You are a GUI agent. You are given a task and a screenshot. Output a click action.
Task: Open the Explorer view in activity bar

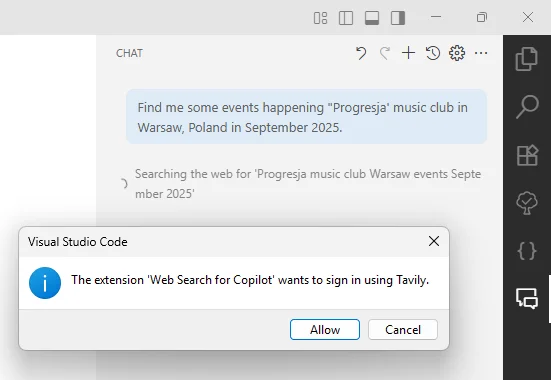coord(527,58)
